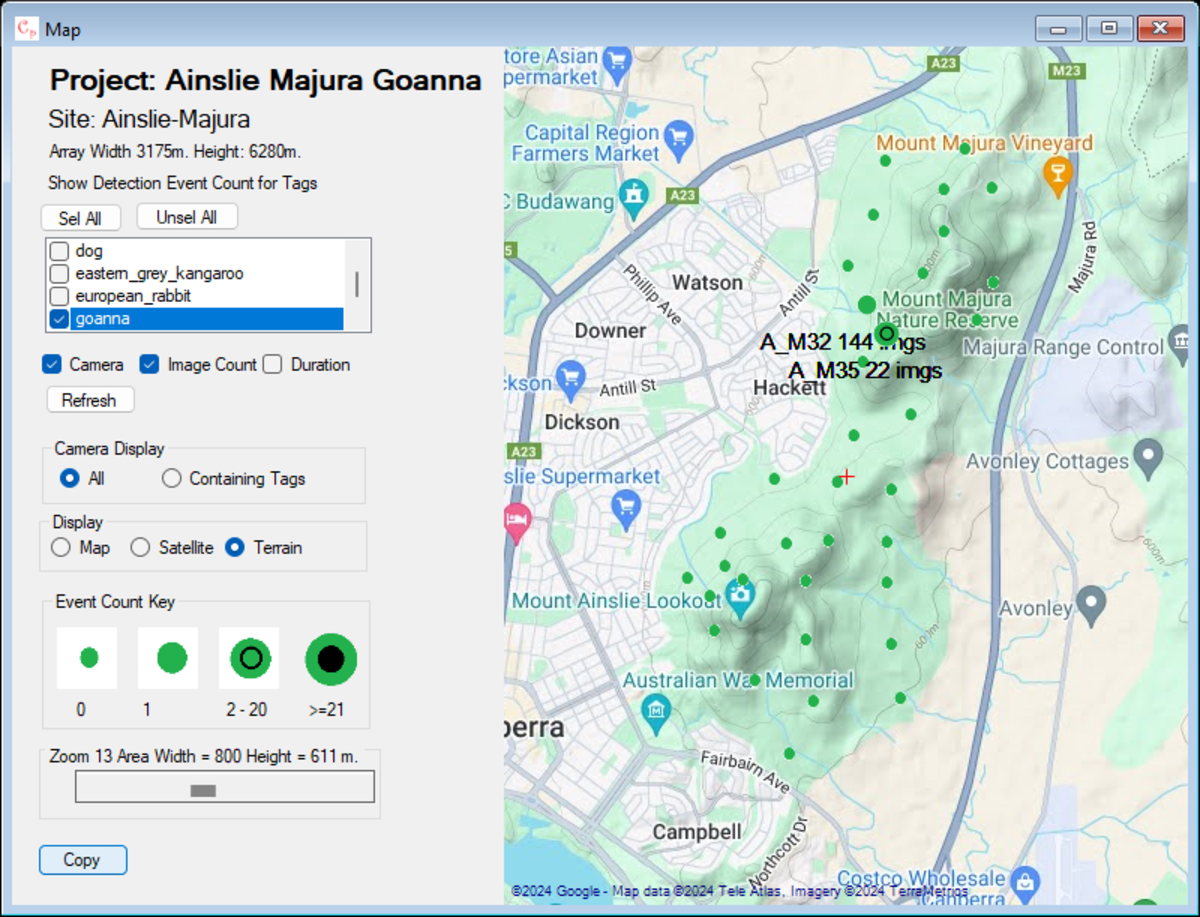This screenshot has height=917, width=1200.
Task: Click the A_M35 camera marker with 22 imgs
Action: (863, 362)
